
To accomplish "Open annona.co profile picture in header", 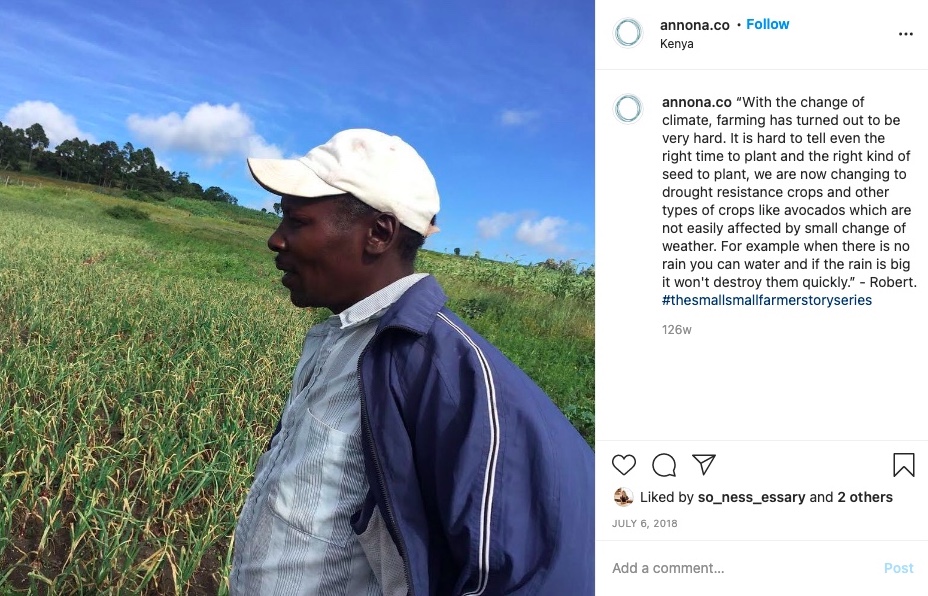I will tap(628, 33).
